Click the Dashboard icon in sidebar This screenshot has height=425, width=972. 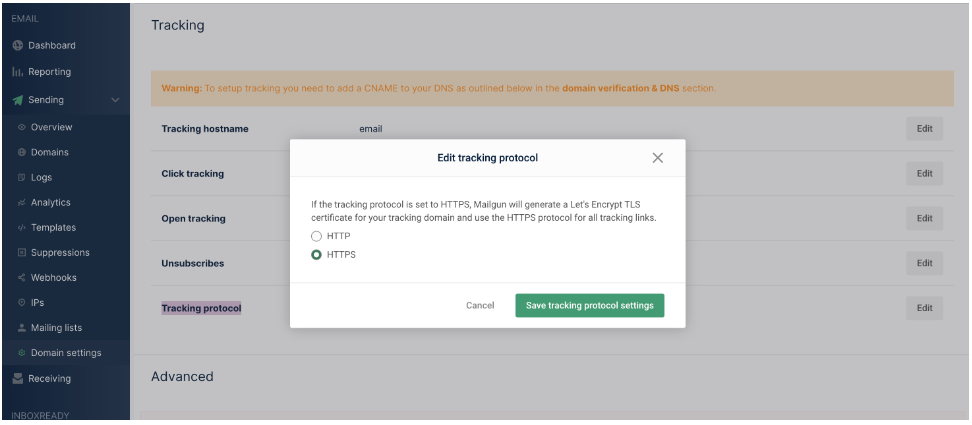click(18, 45)
